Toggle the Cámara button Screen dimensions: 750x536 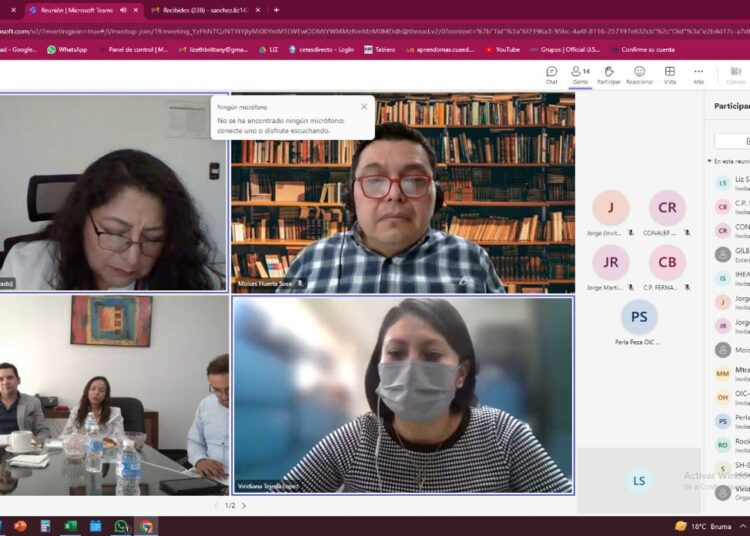click(736, 74)
